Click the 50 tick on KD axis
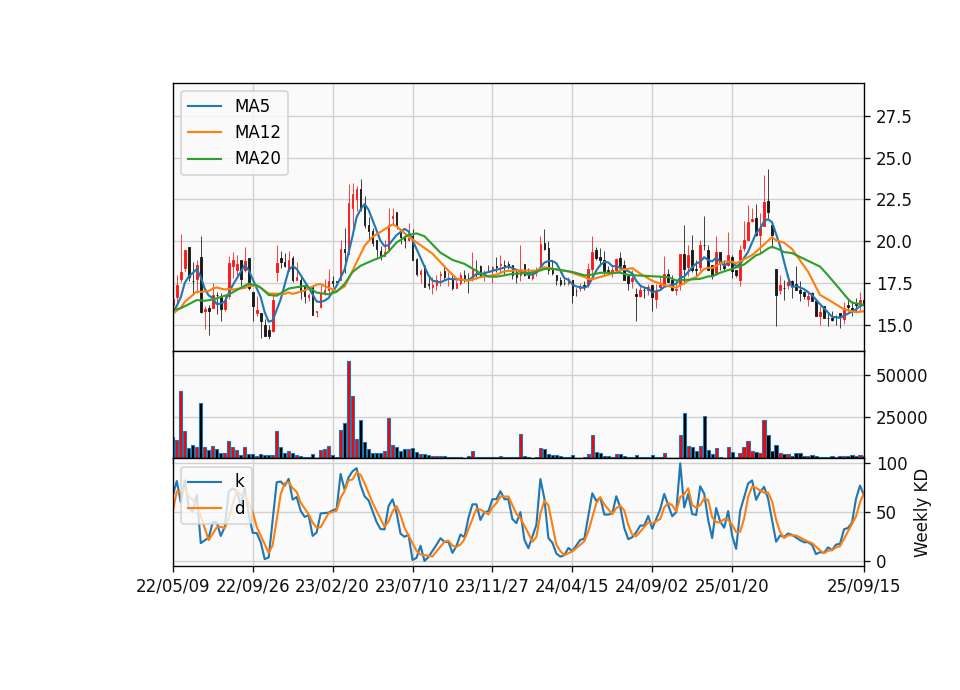 887,512
